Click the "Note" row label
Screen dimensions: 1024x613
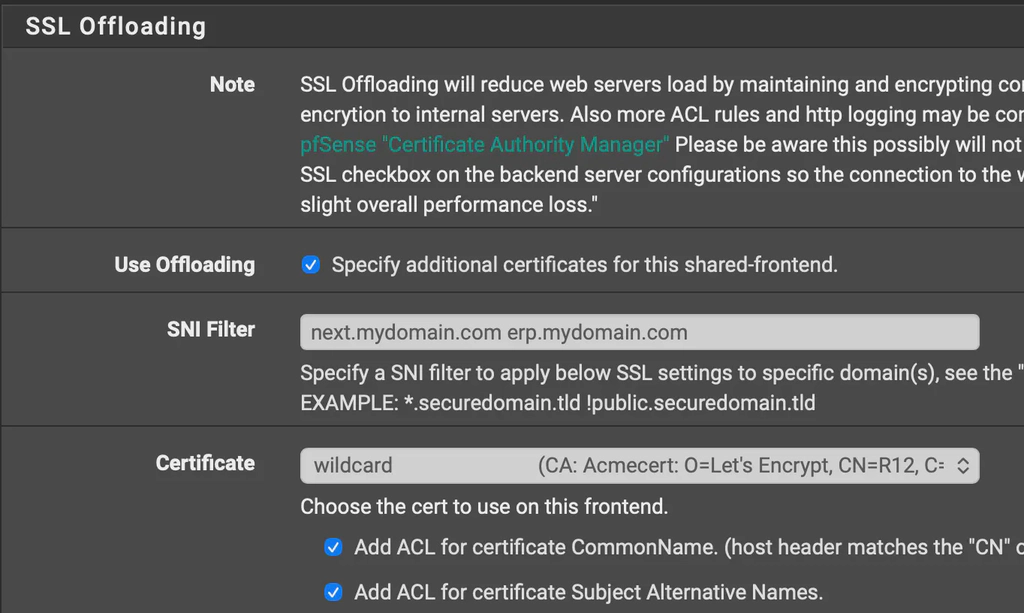[x=232, y=84]
